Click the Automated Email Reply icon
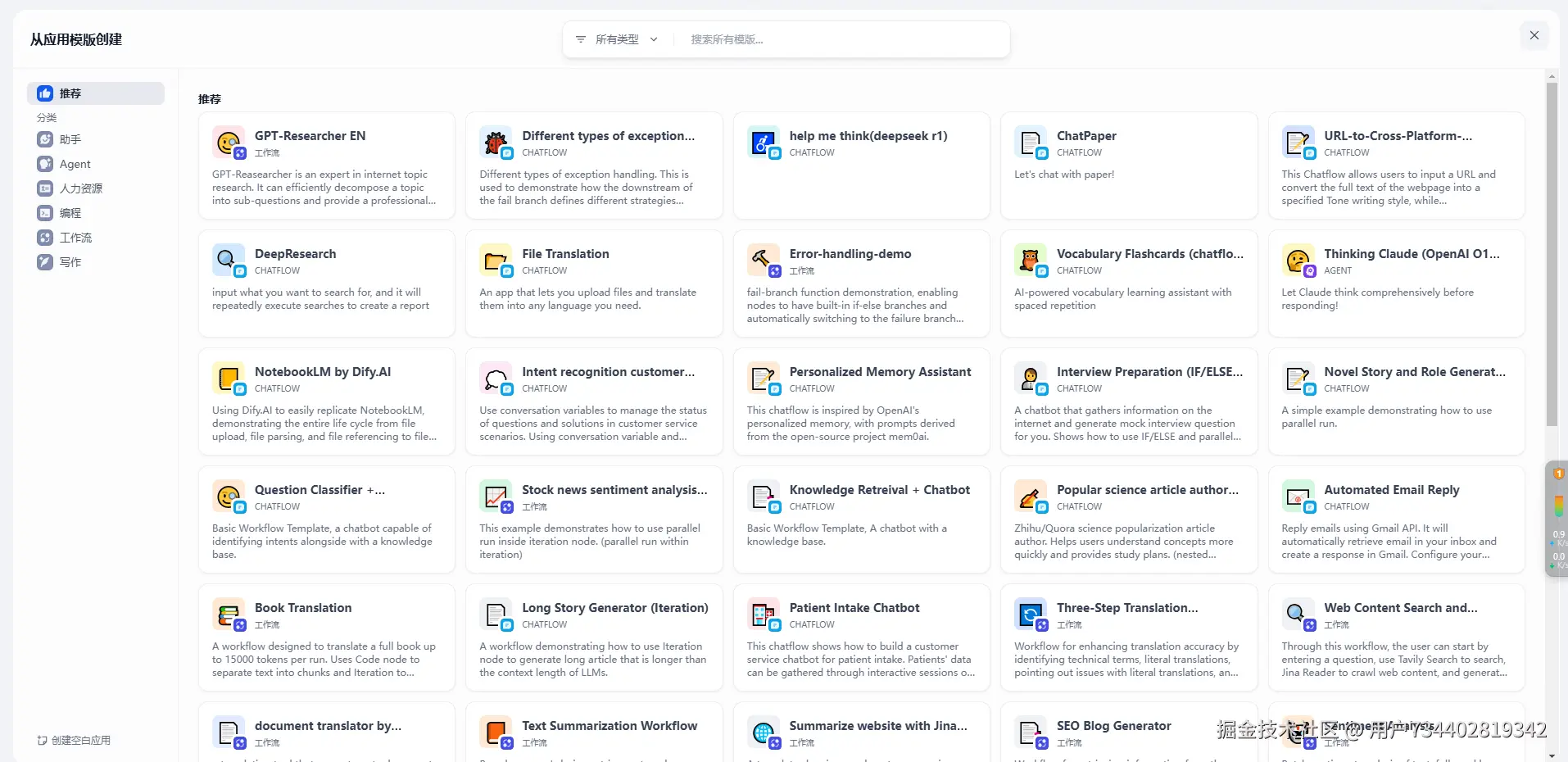Image resolution: width=1568 pixels, height=762 pixels. coord(1298,497)
